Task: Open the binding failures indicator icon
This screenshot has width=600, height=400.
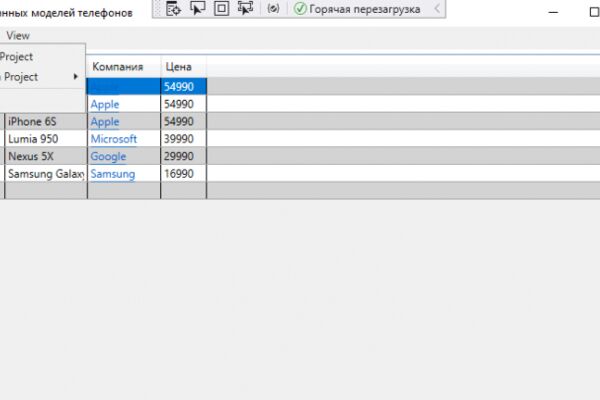Action: point(273,8)
